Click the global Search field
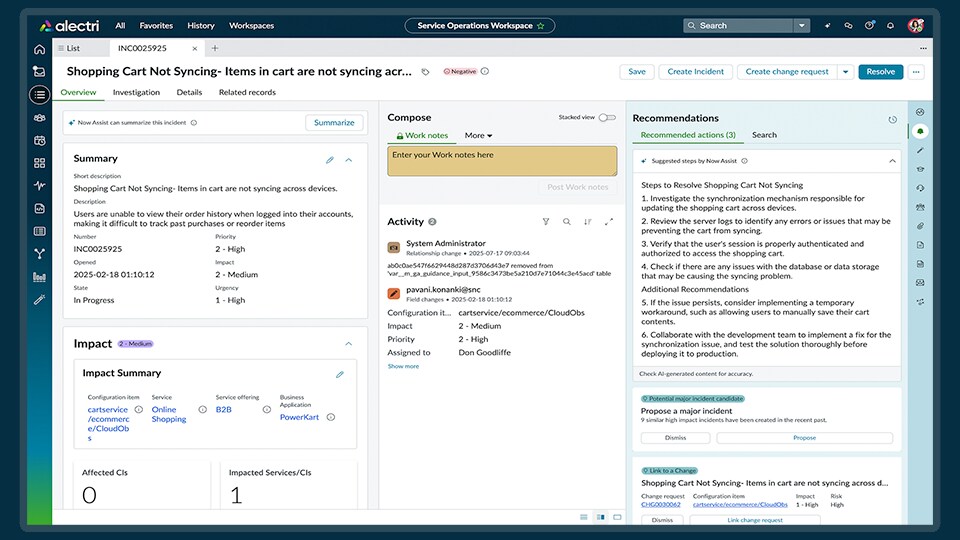Viewport: 960px width, 540px height. point(738,26)
